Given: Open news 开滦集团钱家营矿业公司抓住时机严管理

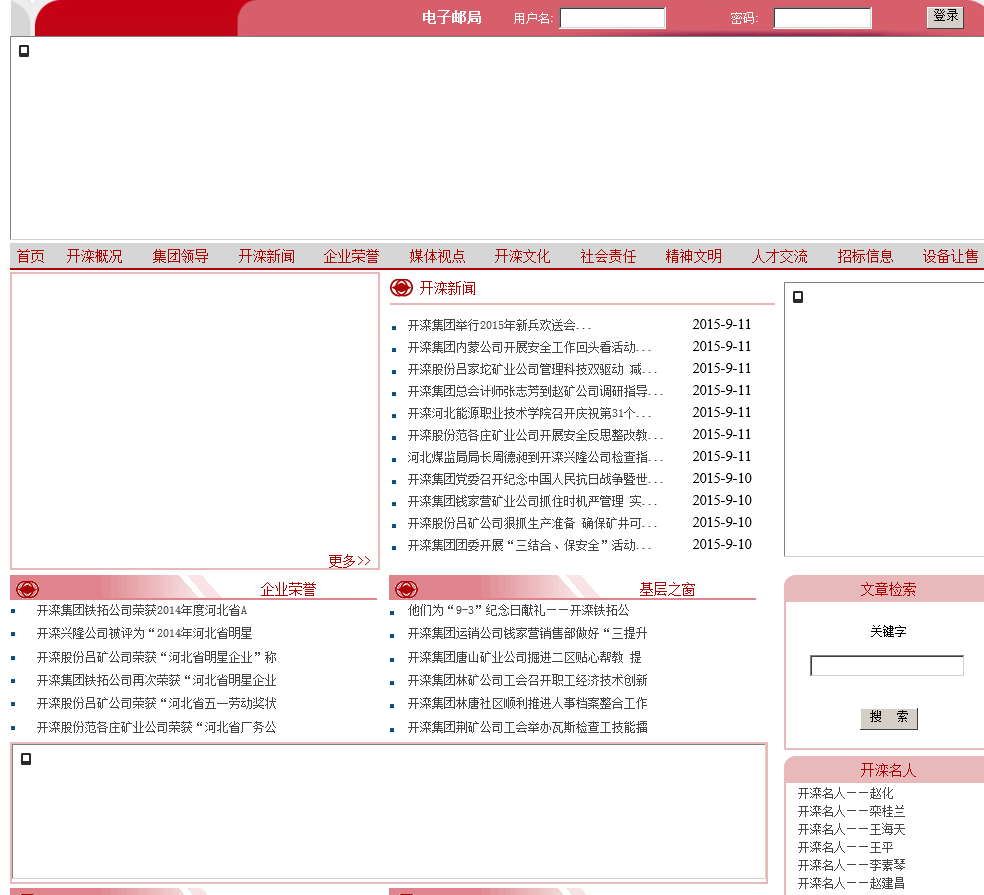Looking at the screenshot, I should click(x=533, y=501).
